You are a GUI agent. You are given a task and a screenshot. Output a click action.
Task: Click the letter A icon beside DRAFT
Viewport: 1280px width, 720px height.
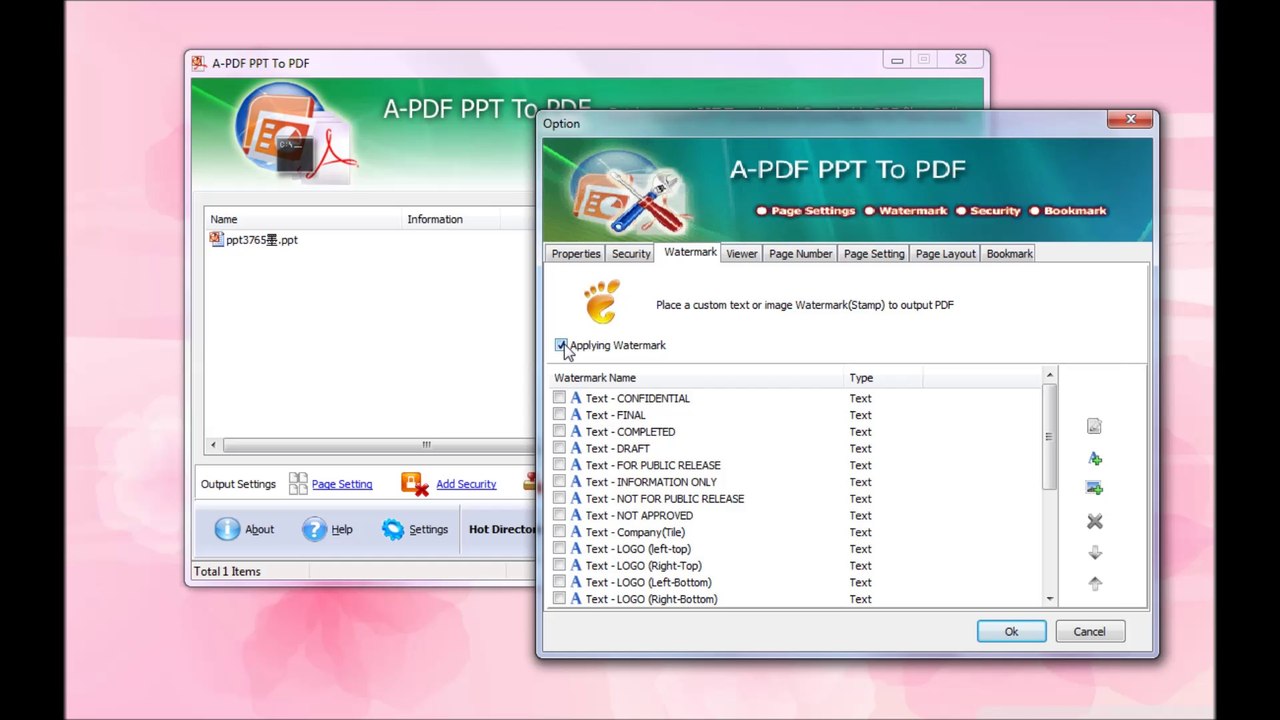[x=575, y=448]
